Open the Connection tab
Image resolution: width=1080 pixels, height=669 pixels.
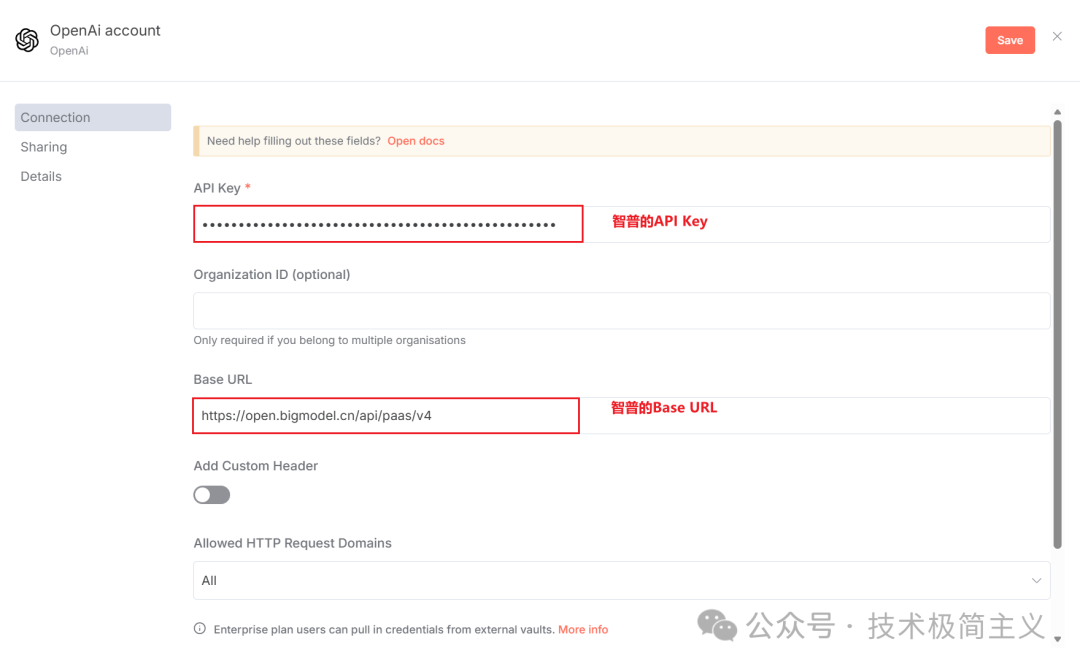93,117
